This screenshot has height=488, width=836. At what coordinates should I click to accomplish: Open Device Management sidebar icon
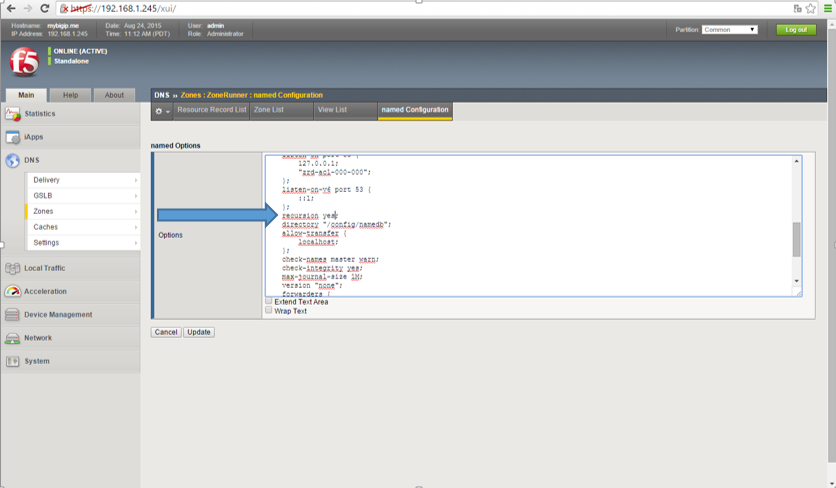click(x=13, y=315)
